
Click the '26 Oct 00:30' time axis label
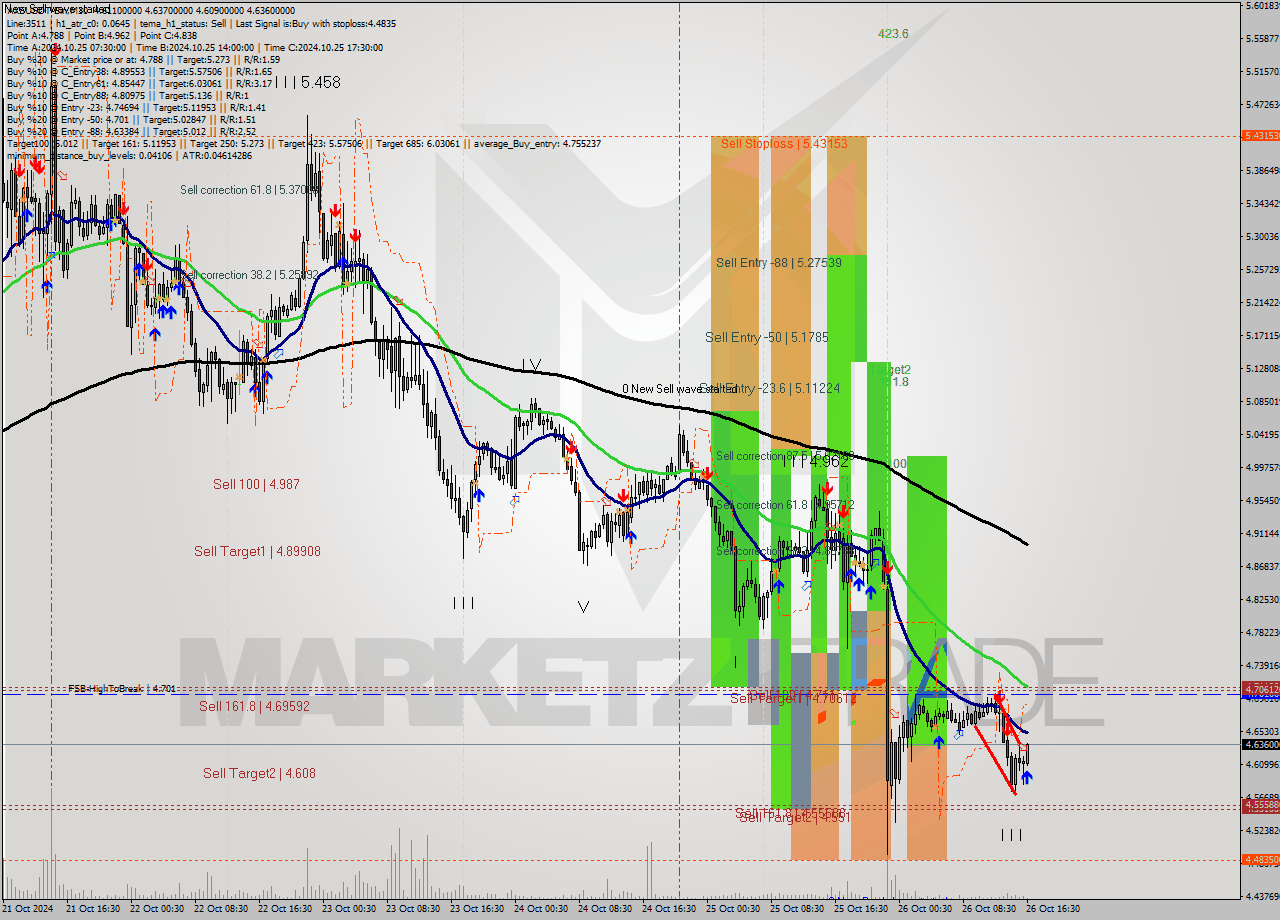(925, 909)
